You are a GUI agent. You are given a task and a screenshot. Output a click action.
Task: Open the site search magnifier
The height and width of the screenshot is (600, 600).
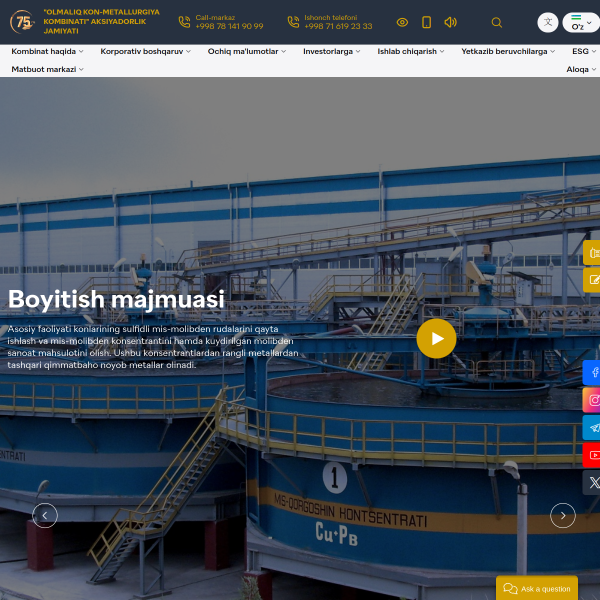pos(497,23)
